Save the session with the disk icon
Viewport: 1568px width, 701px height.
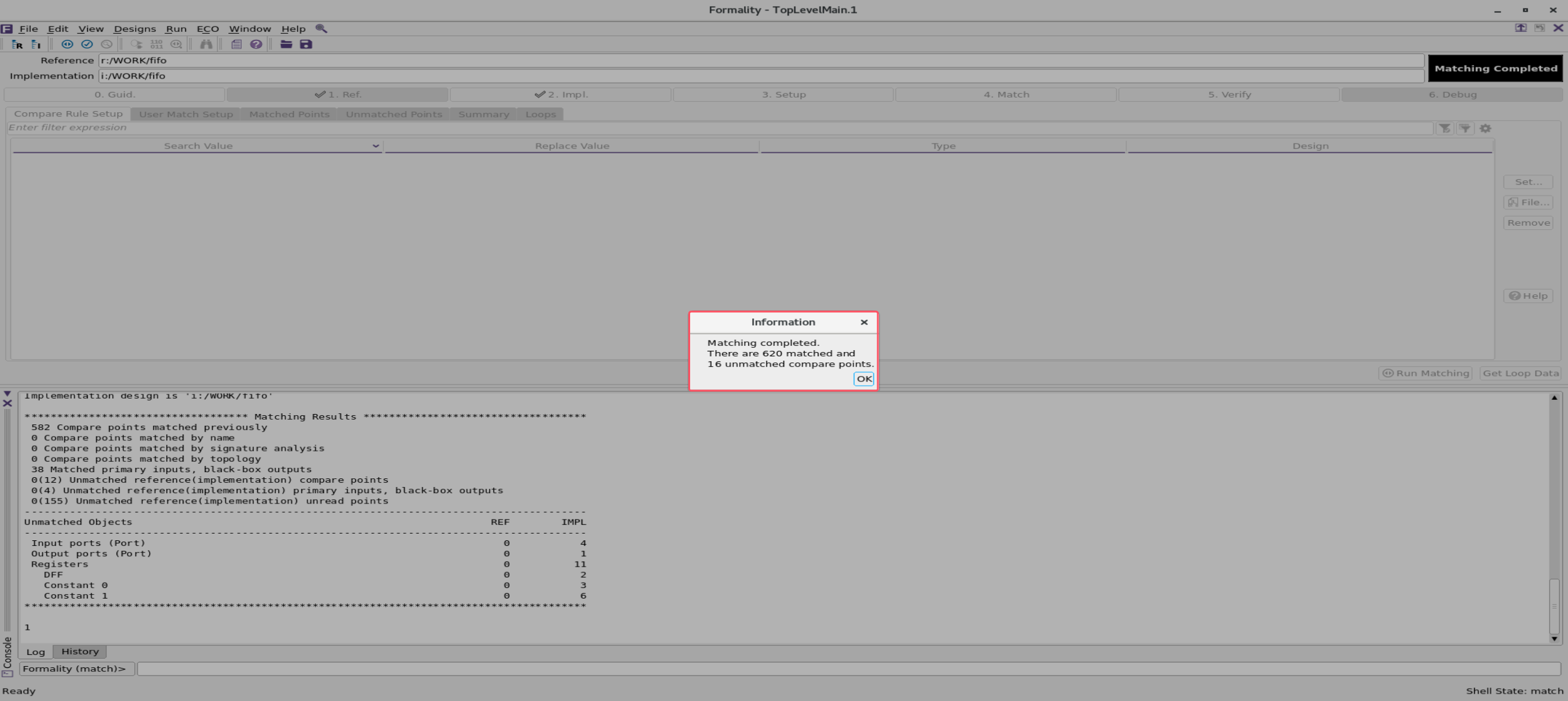(306, 44)
